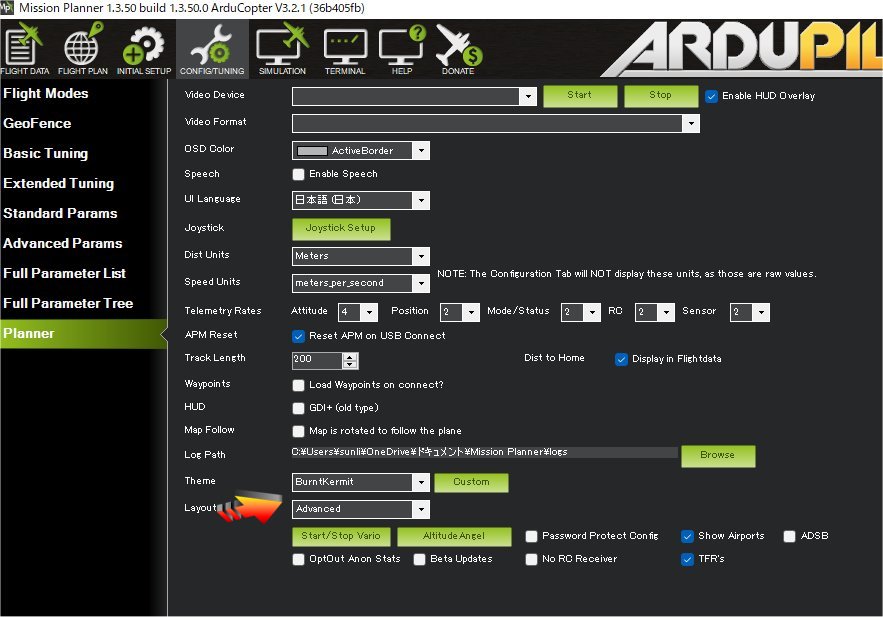
Task: Open the UI Language dropdown
Action: coord(421,200)
